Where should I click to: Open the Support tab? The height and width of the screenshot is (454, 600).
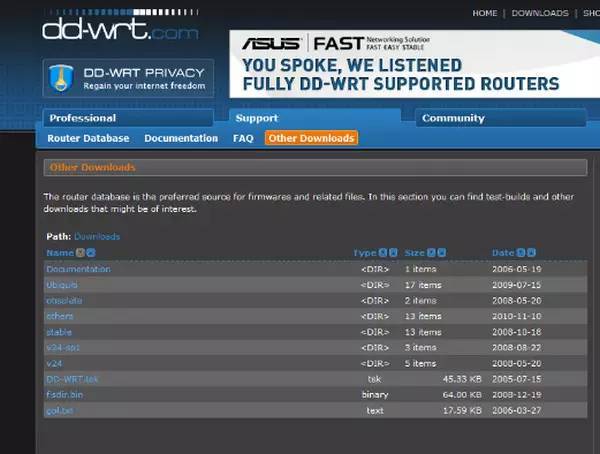(x=315, y=118)
